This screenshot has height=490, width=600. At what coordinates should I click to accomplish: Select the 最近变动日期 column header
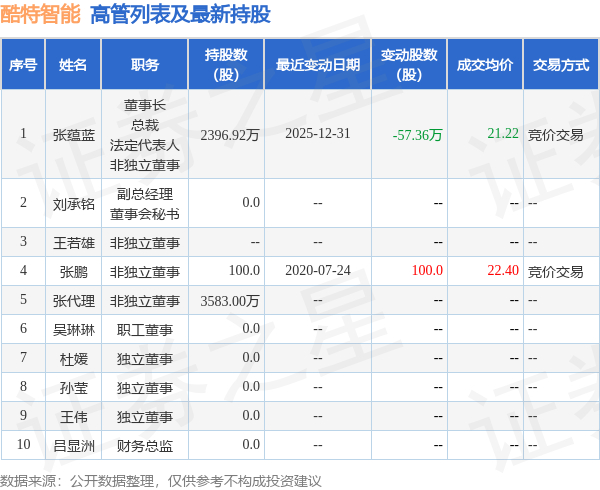[318, 64]
